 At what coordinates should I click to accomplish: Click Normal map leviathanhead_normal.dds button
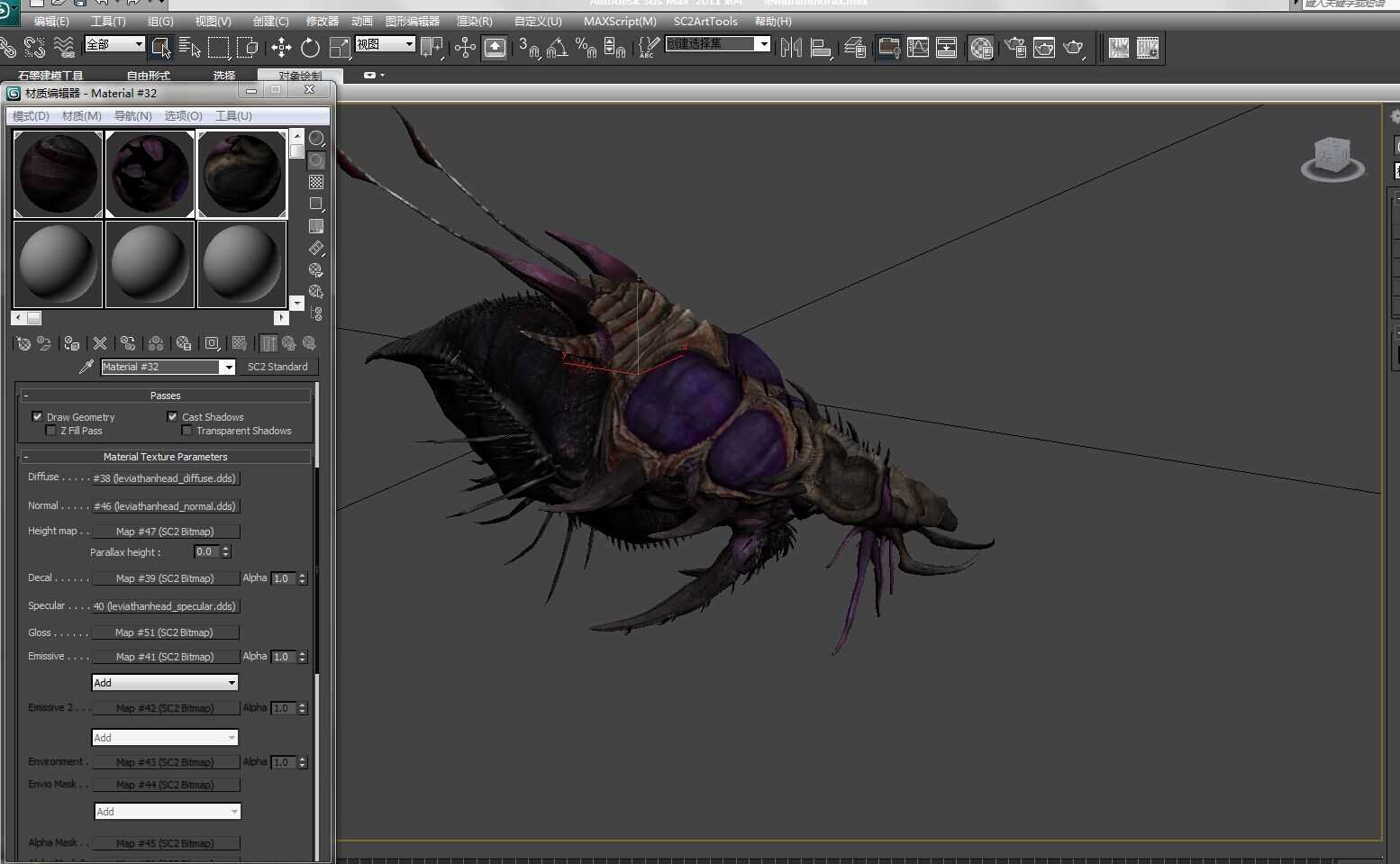pos(166,506)
